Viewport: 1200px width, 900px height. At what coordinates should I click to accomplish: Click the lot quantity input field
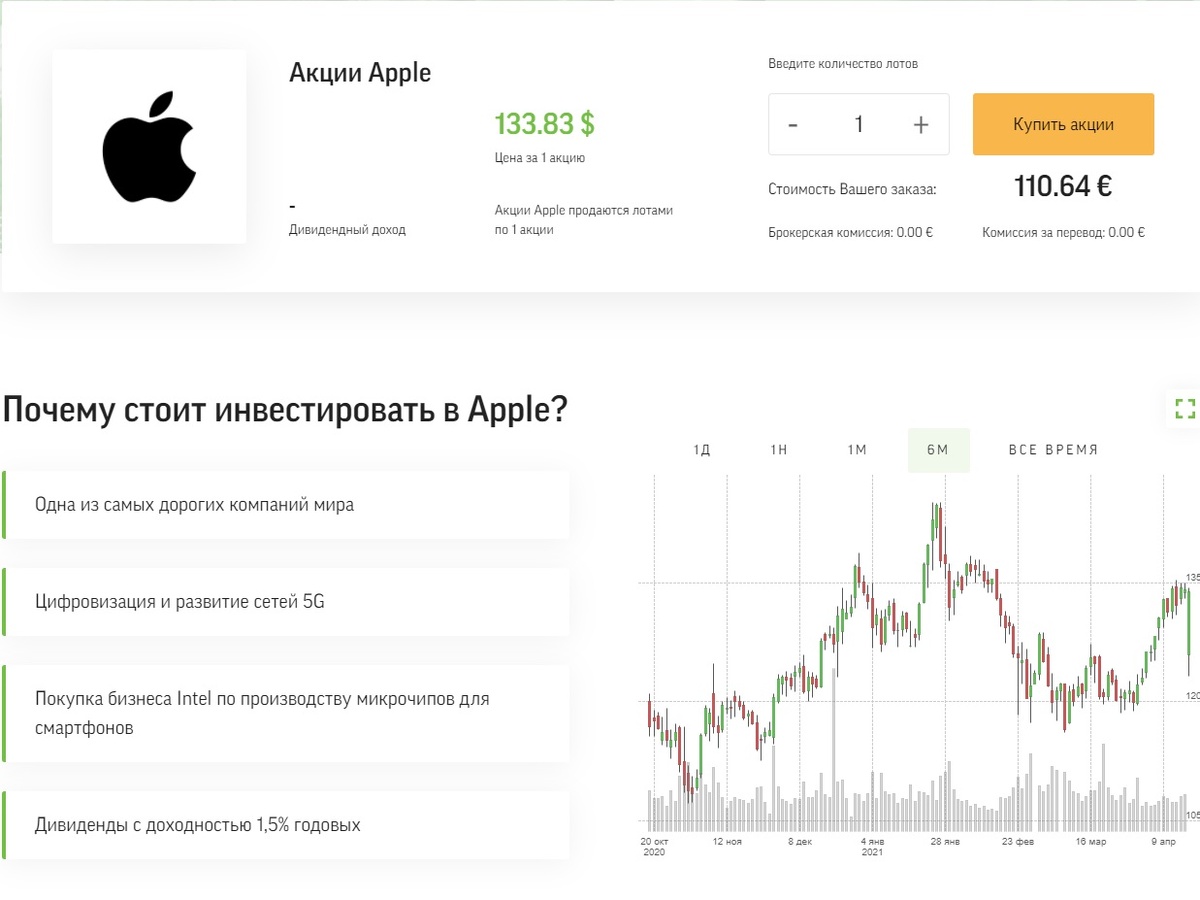(x=858, y=124)
